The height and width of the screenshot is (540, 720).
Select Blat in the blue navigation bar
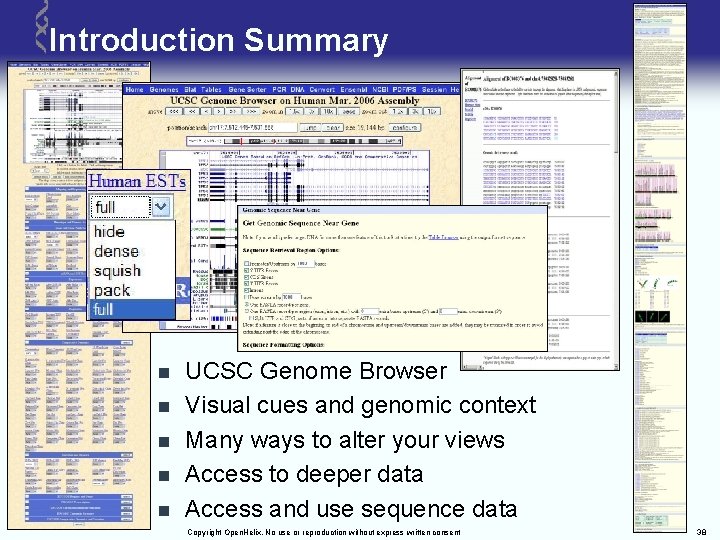(190, 90)
